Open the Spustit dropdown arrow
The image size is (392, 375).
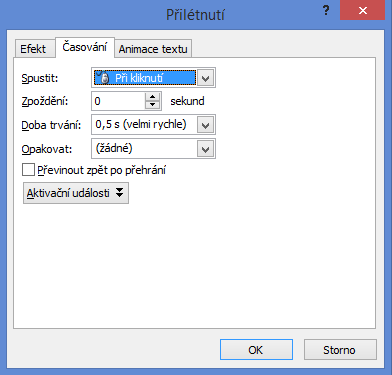205,78
